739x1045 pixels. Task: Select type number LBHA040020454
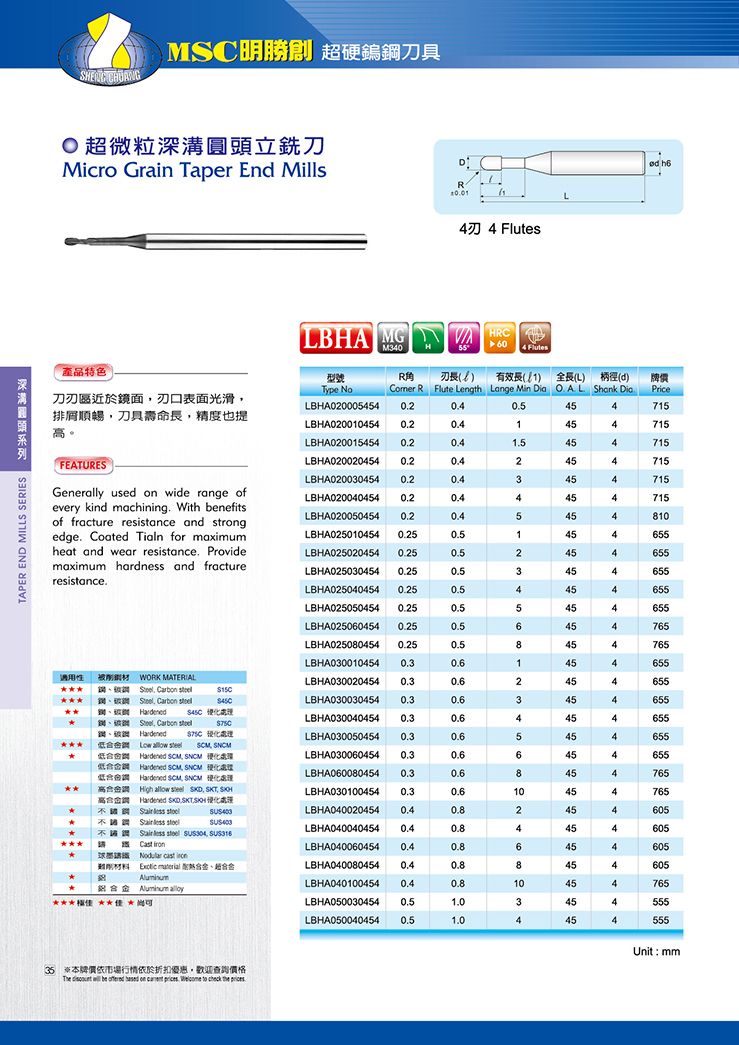coord(342,810)
